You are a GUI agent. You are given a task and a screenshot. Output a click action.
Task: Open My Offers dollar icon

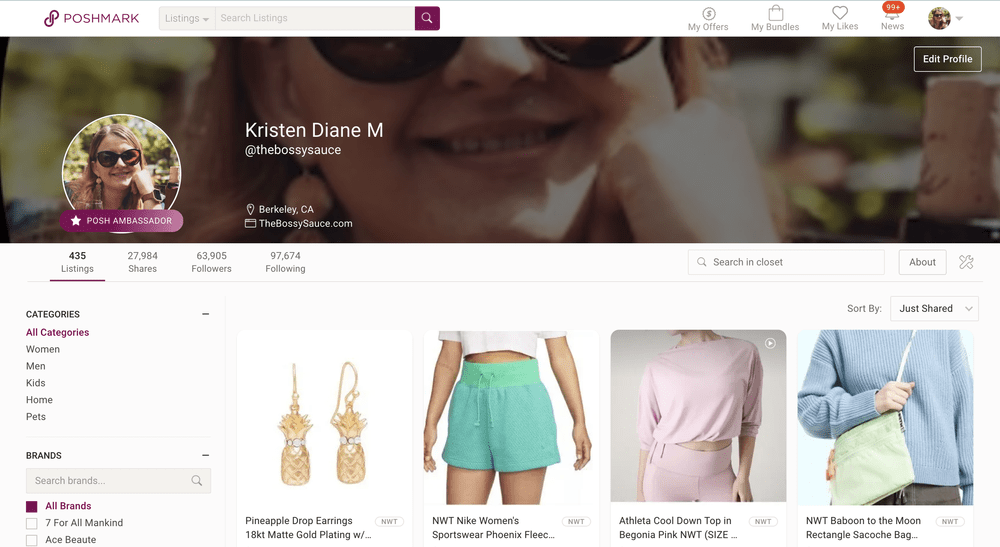[708, 13]
